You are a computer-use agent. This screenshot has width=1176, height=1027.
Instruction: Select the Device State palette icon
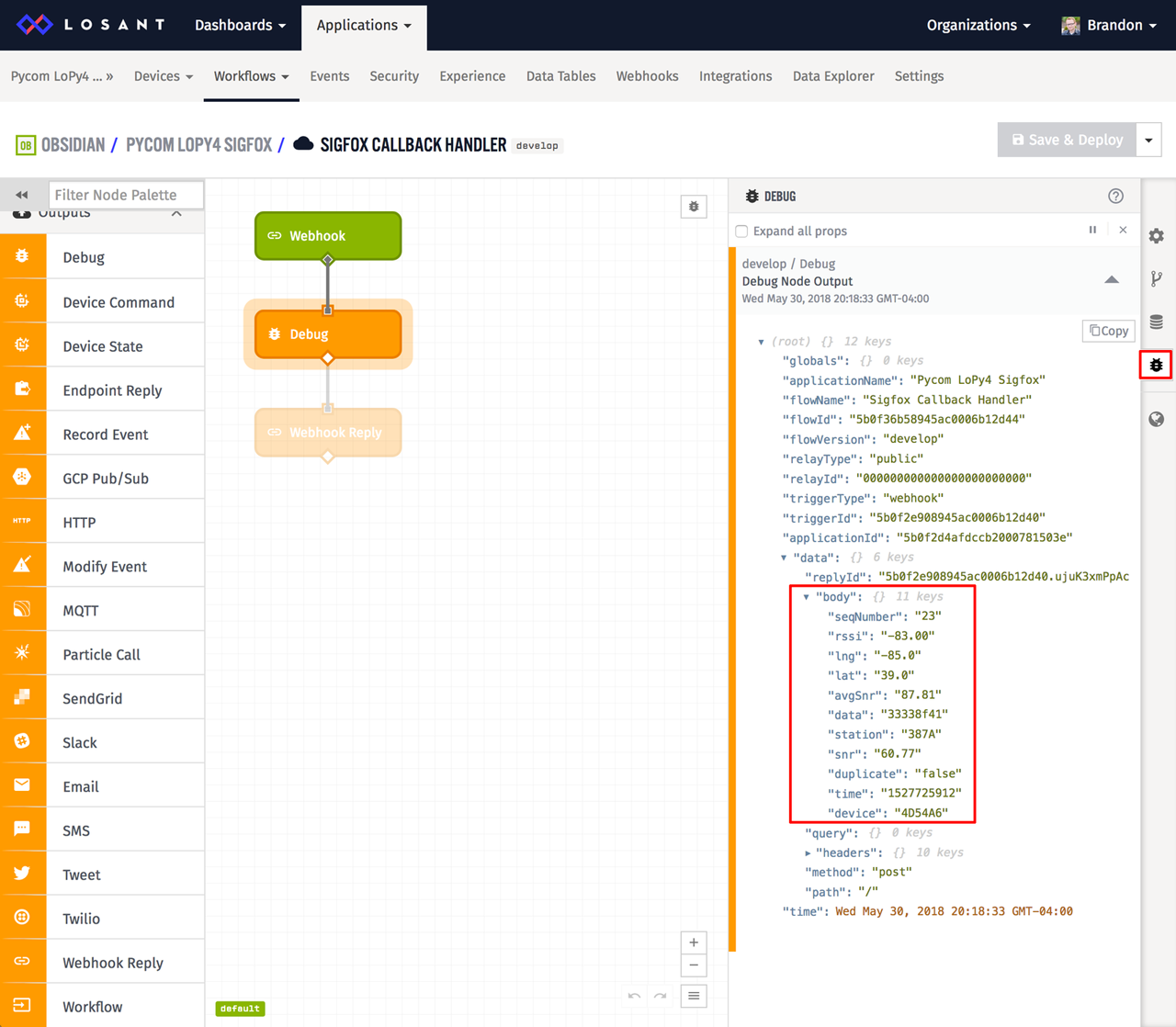tap(23, 345)
